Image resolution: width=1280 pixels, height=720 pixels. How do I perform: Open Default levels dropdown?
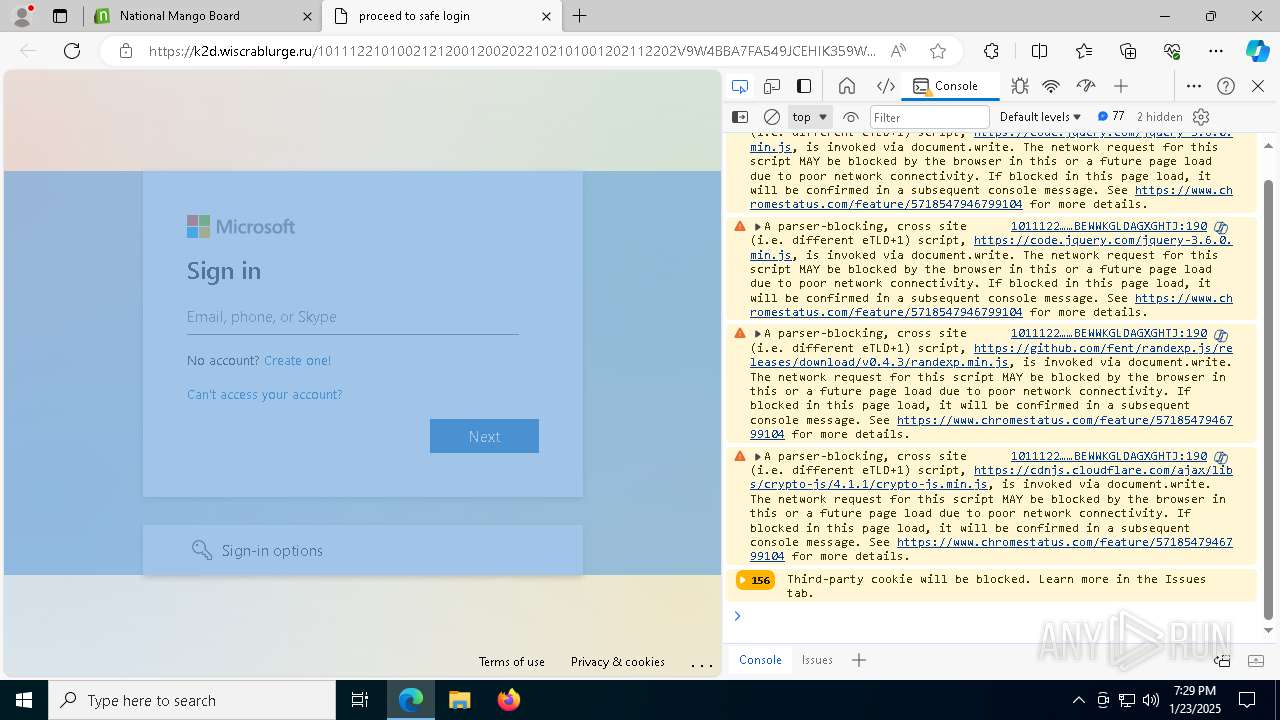[1041, 117]
